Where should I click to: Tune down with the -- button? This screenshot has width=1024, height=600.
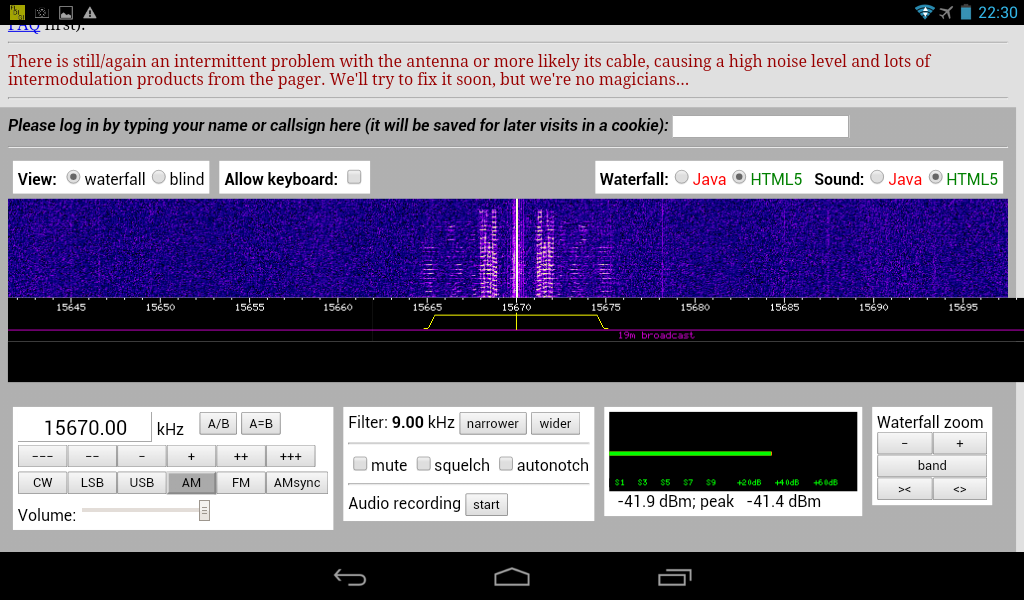[x=92, y=456]
